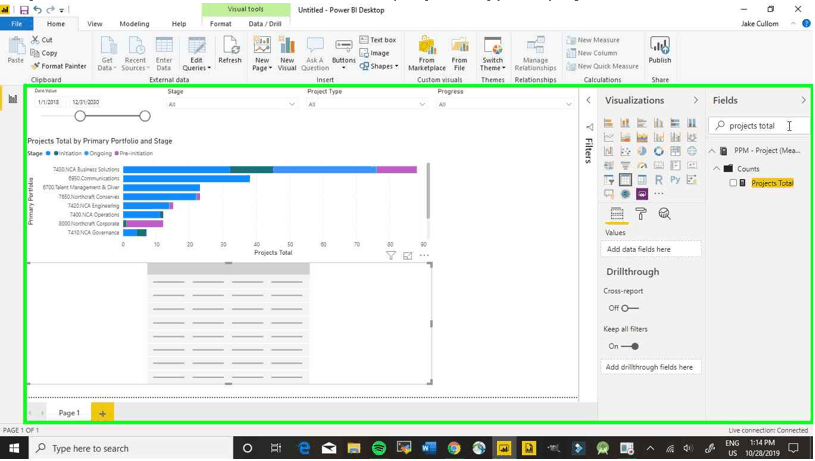
Task: Open Focus mode on the chart
Action: (x=408, y=255)
